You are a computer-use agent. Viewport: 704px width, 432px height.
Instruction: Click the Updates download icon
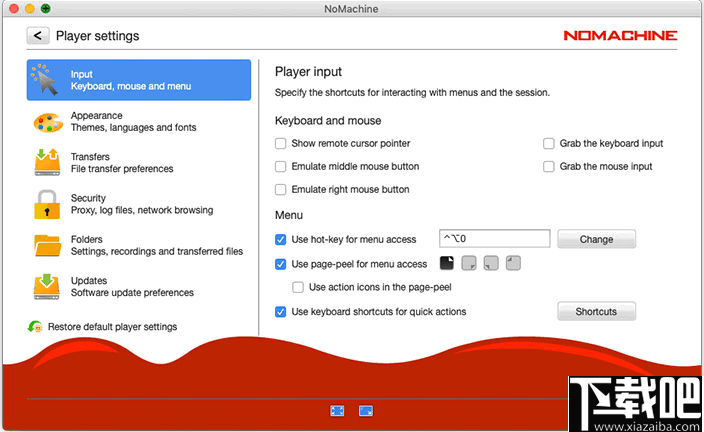(47, 287)
